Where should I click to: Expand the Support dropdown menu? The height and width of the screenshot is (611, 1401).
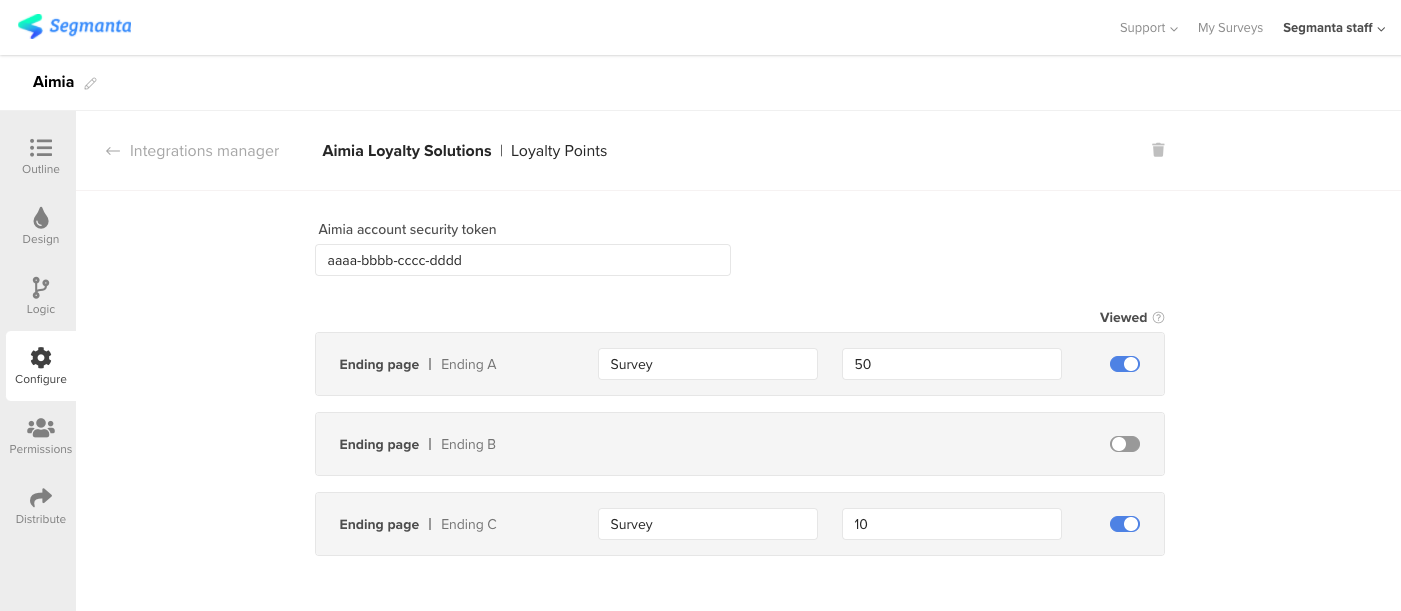click(1148, 28)
